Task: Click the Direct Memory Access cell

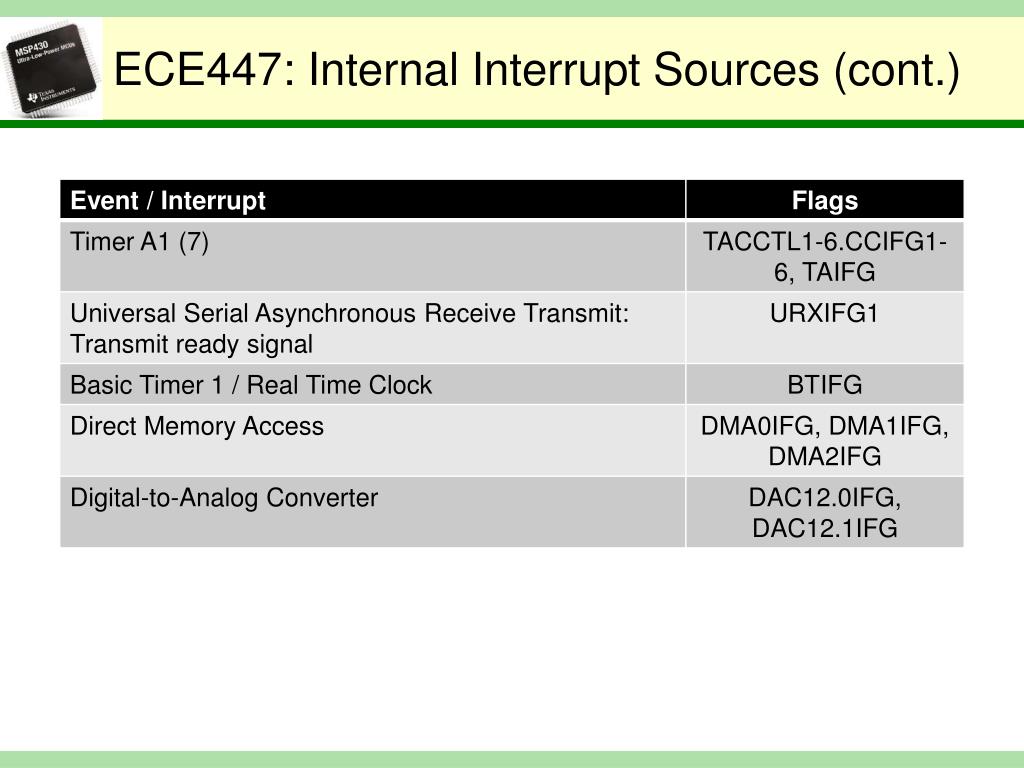Action: click(373, 441)
